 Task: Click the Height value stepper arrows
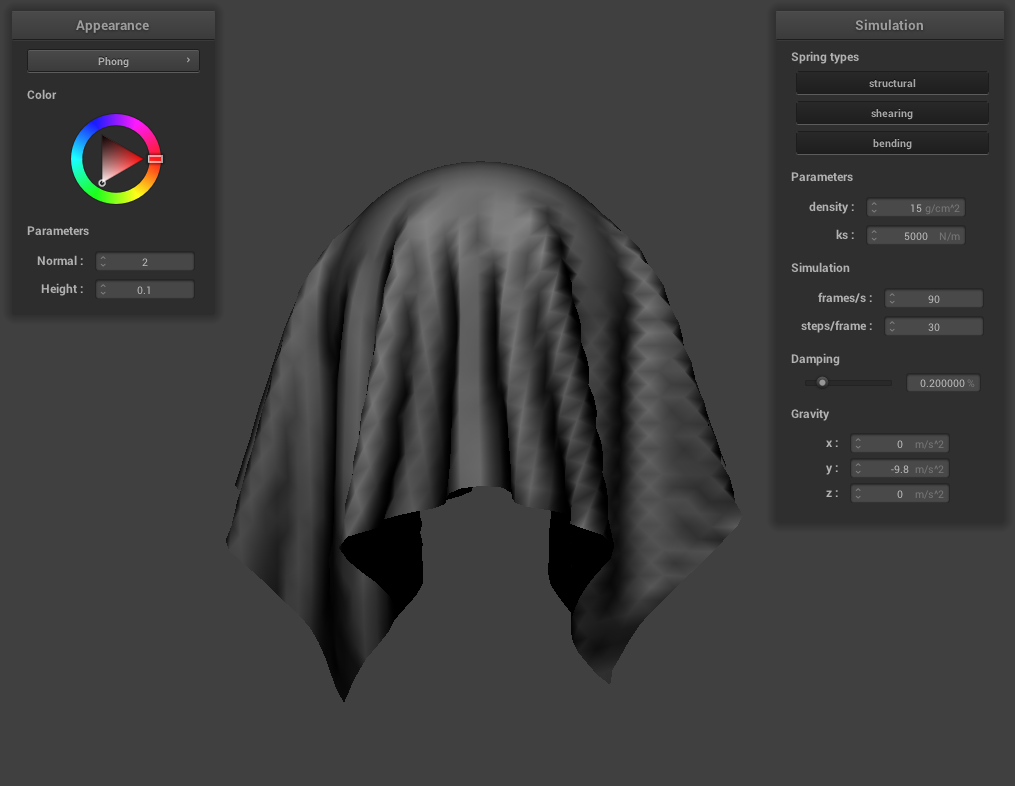103,290
